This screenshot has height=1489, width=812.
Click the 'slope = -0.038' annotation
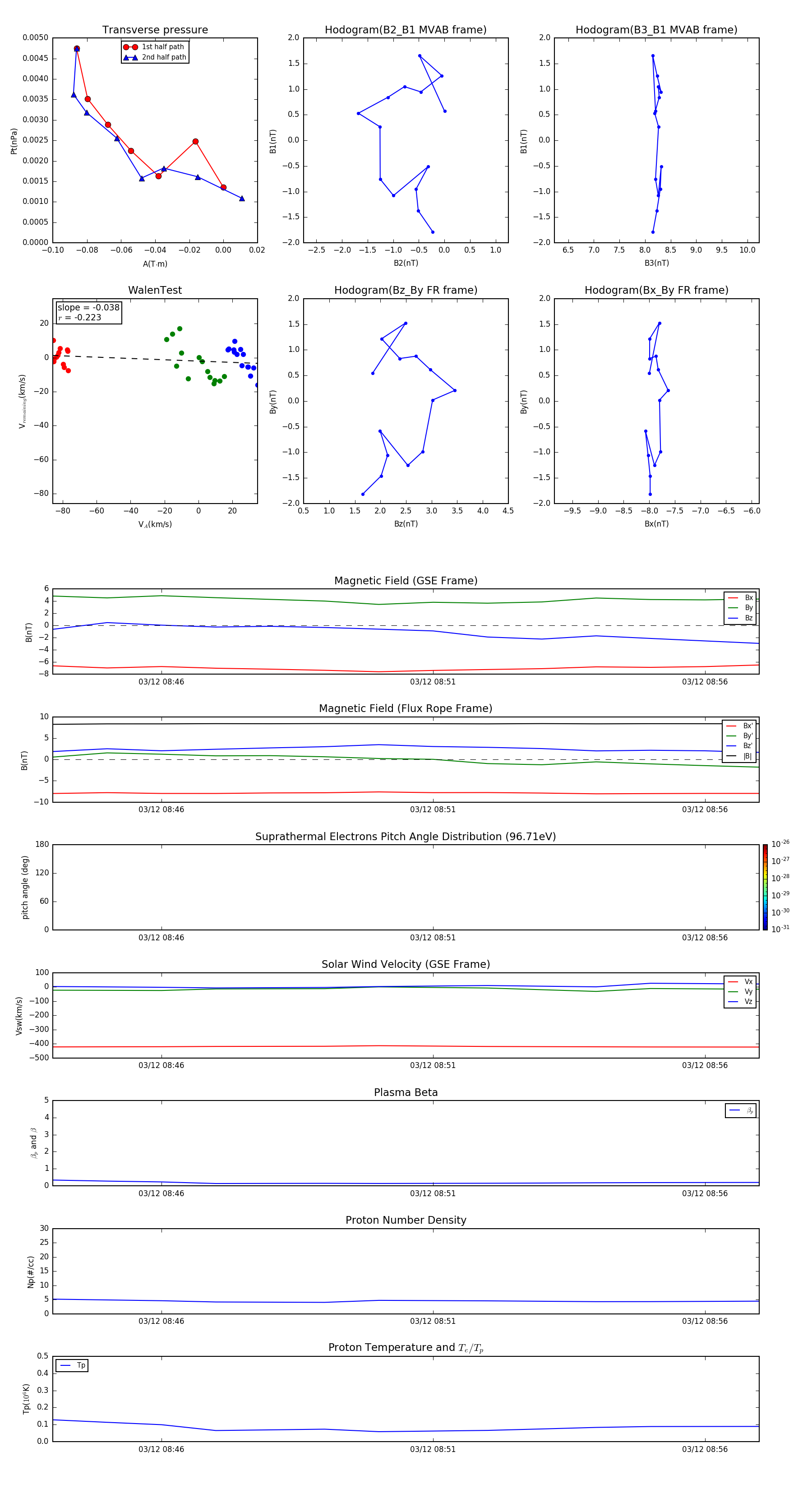pos(88,308)
